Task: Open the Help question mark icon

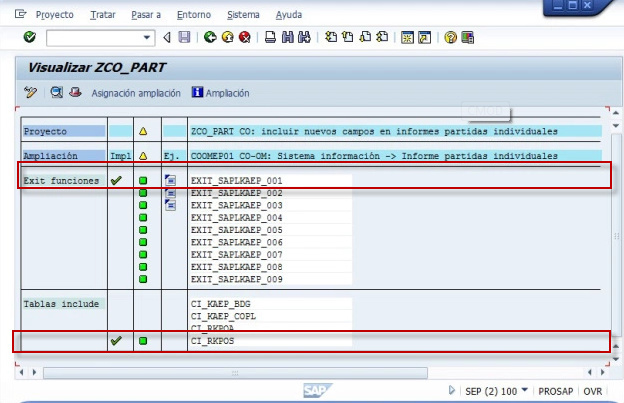Action: 450,38
